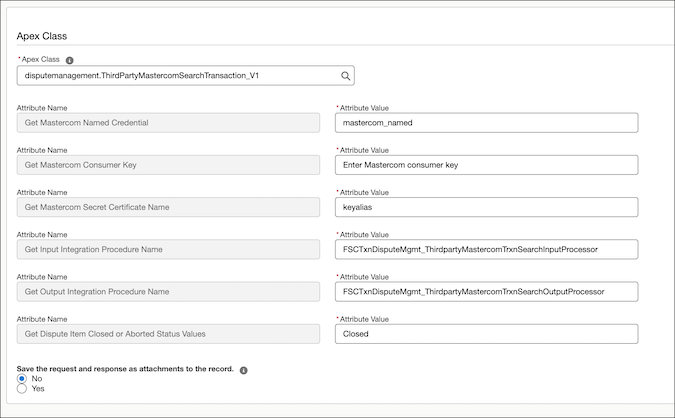The image size is (675, 418).
Task: Edit the mastercom_named attribute value field
Action: (486, 123)
